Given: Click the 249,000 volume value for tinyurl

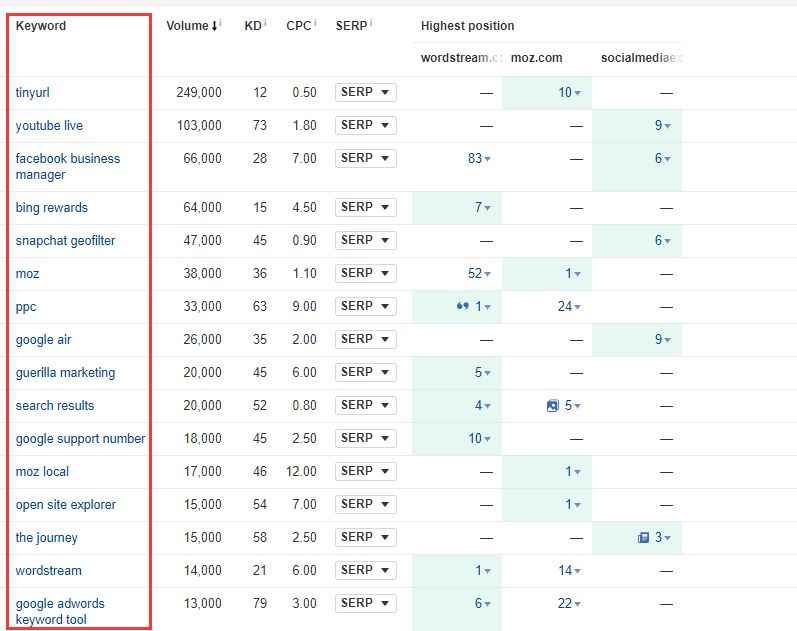Looking at the screenshot, I should coord(199,93).
